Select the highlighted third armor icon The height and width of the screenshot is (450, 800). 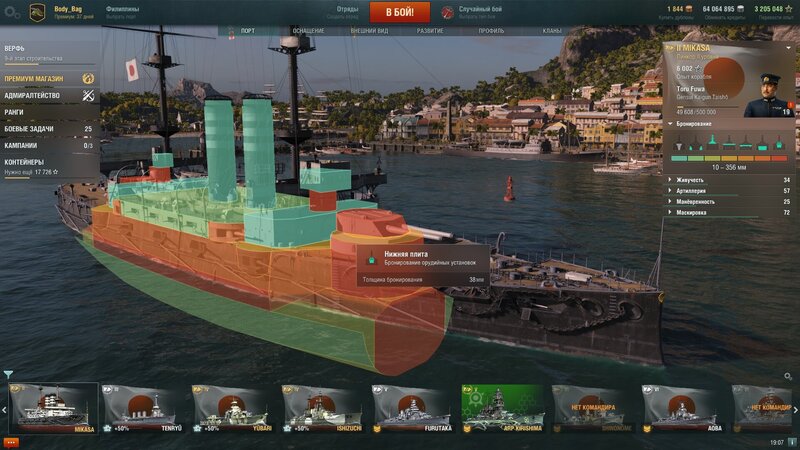click(712, 142)
